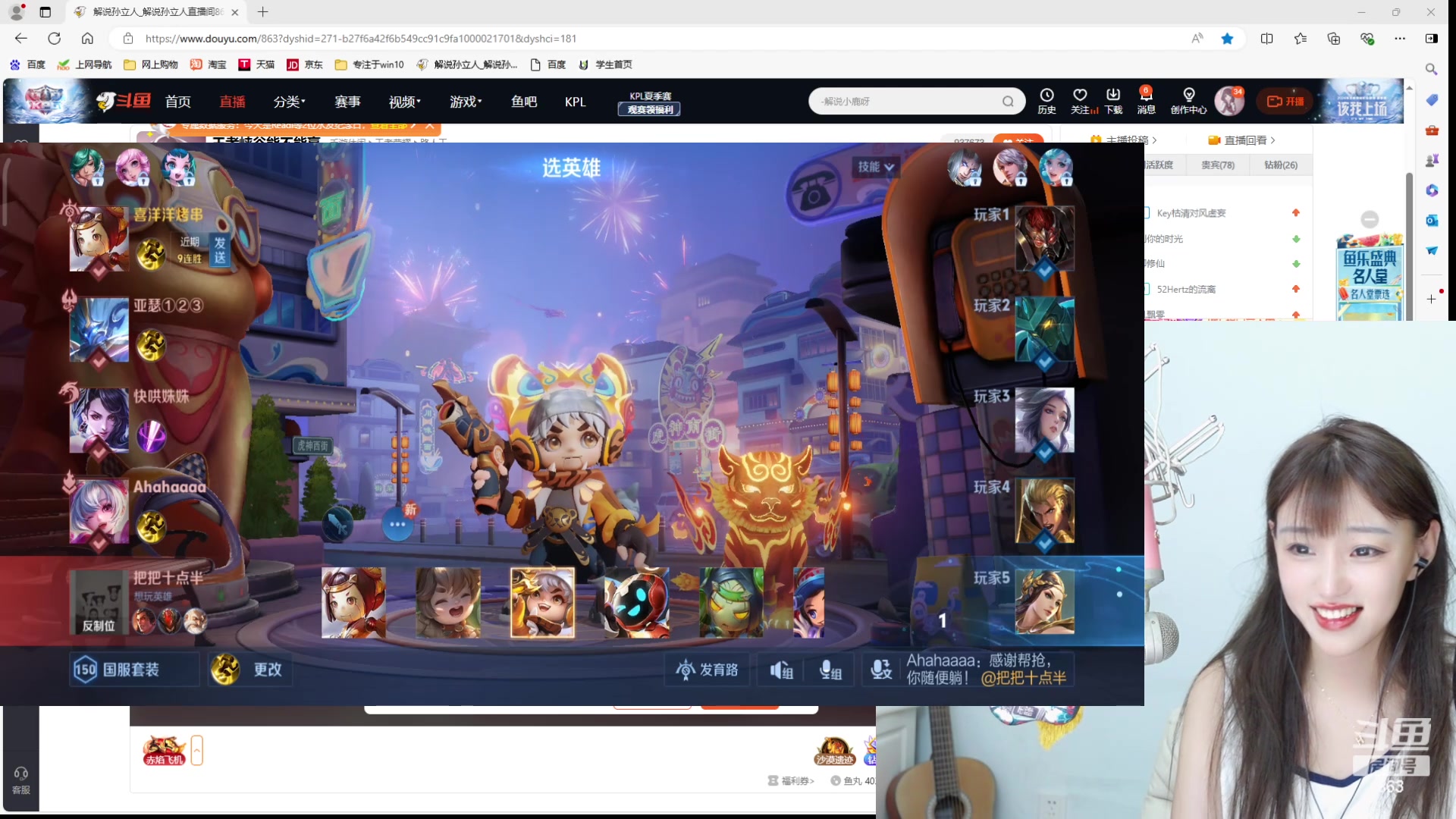Open Edge collections panel

point(1333,39)
